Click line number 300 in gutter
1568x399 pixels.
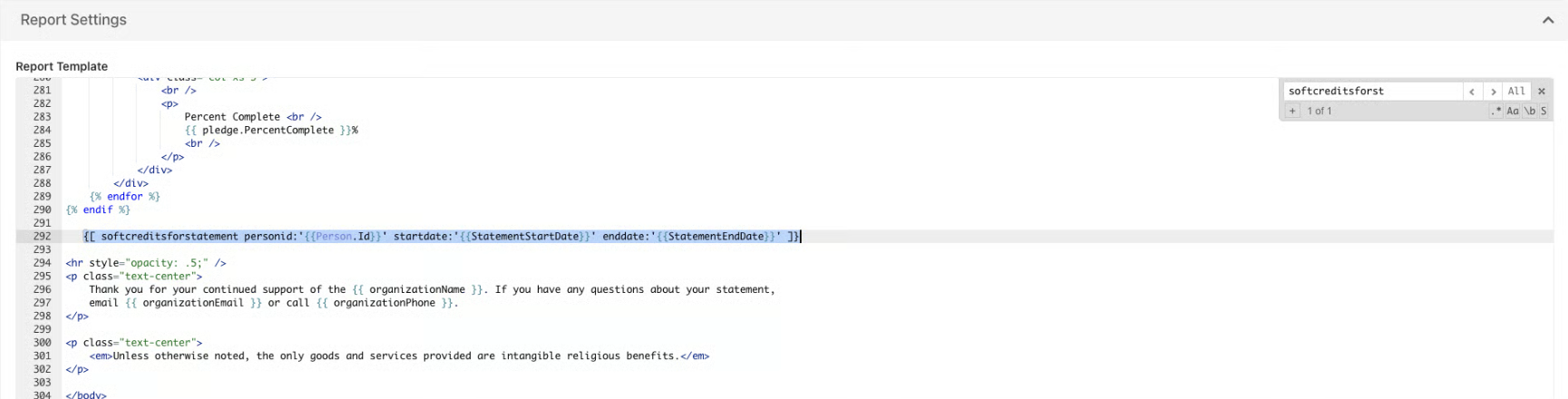[x=42, y=343]
